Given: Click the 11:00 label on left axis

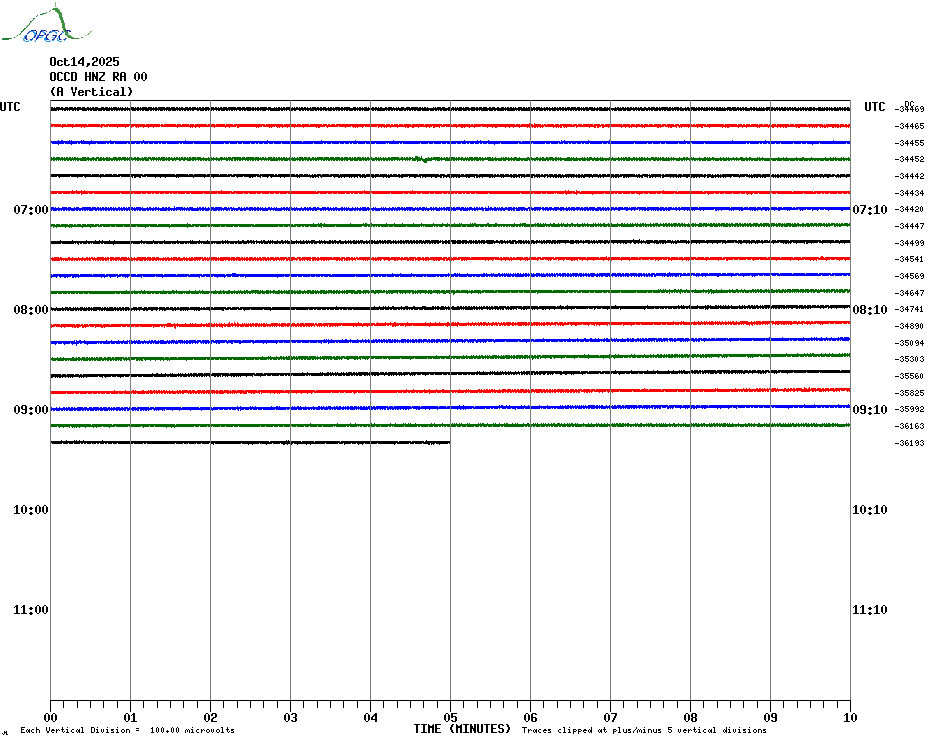Looking at the screenshot, I should (31, 610).
